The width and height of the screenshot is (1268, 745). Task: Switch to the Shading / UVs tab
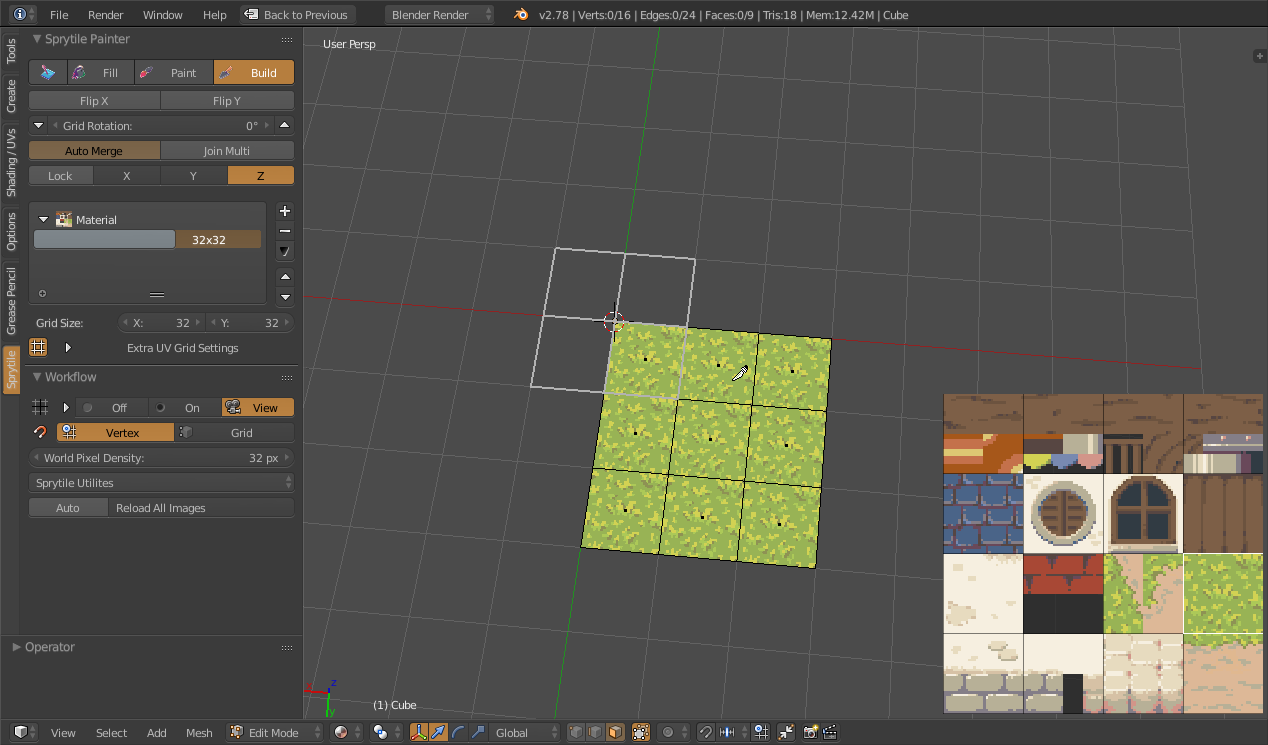click(11, 161)
